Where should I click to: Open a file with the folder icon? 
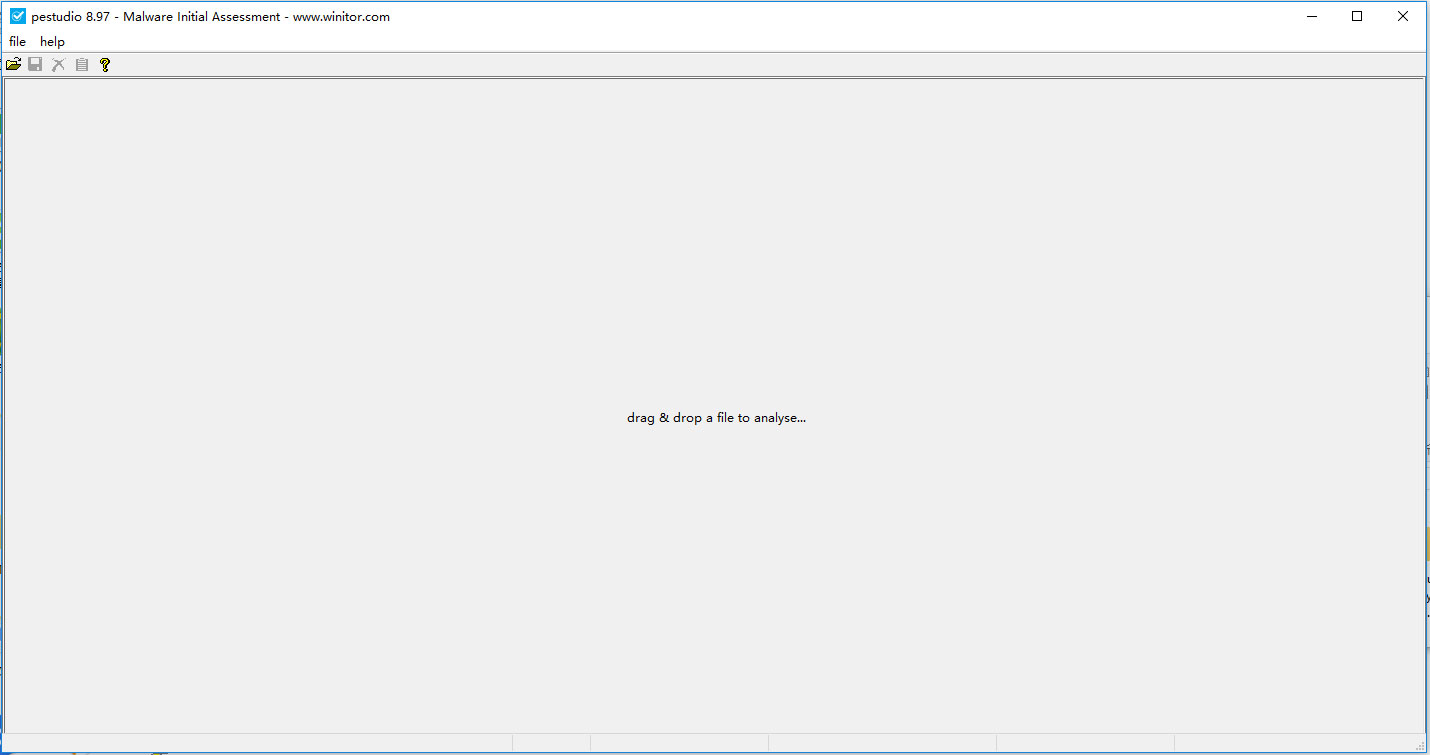[13, 64]
